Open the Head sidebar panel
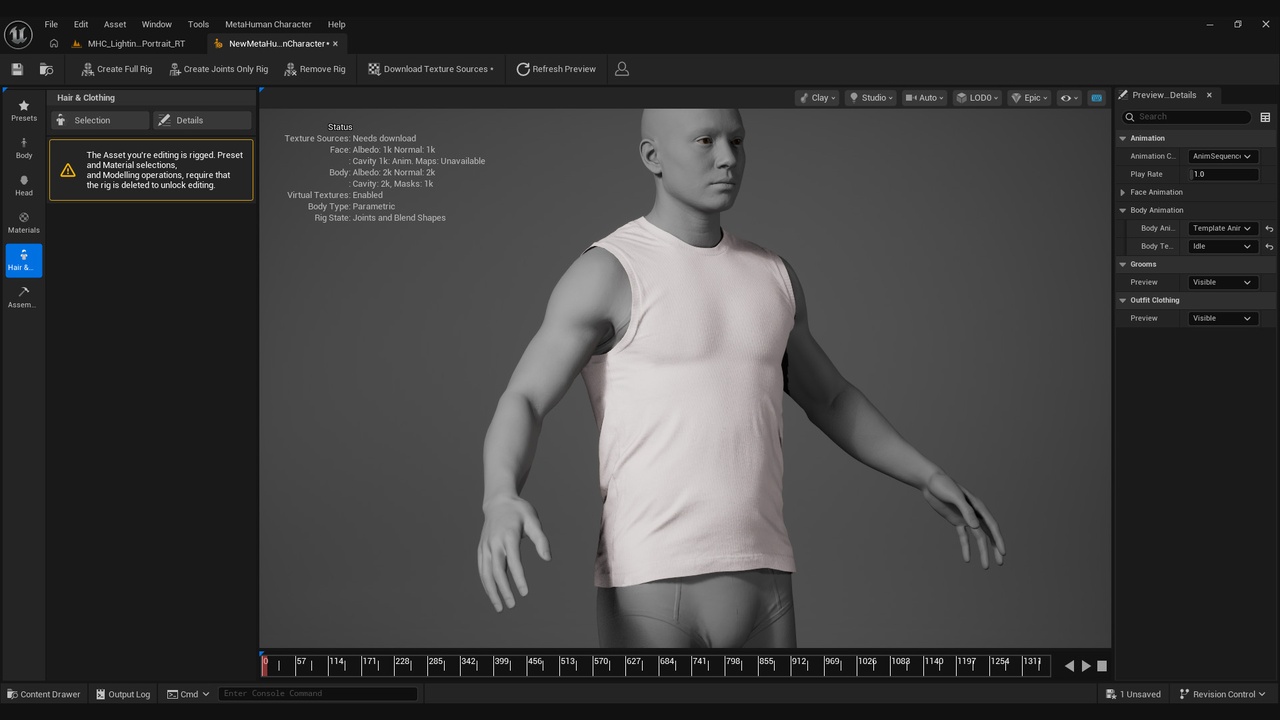This screenshot has width=1280, height=720. click(24, 186)
